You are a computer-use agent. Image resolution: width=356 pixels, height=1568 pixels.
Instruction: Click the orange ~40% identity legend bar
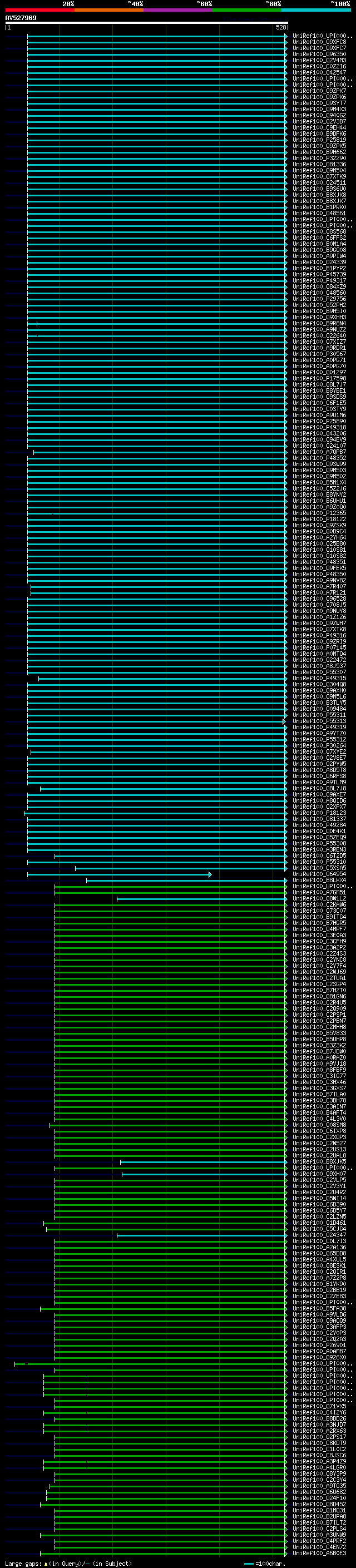pyautogui.click(x=109, y=10)
